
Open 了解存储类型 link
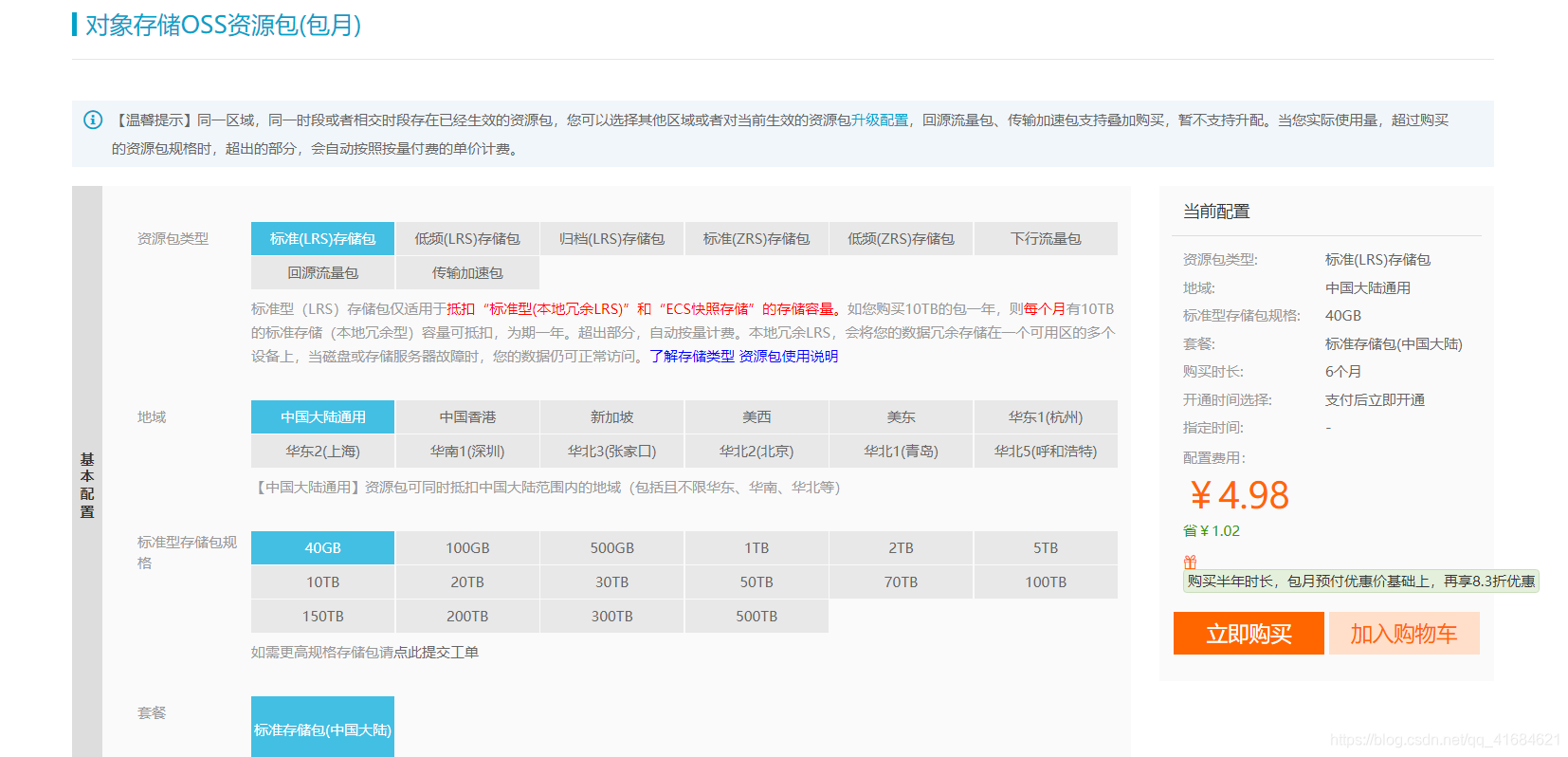click(692, 357)
